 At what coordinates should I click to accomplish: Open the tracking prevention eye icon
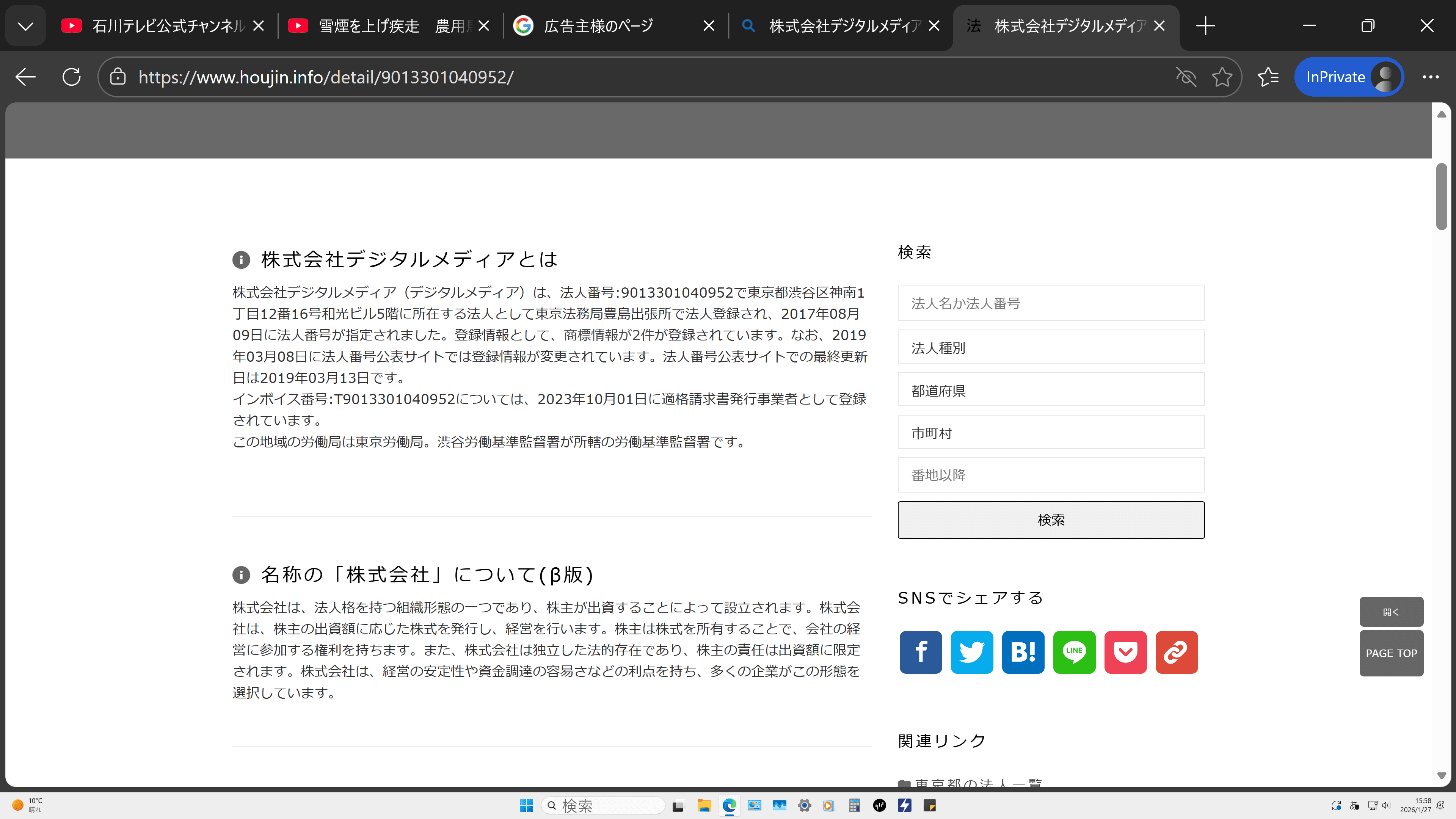1186,77
